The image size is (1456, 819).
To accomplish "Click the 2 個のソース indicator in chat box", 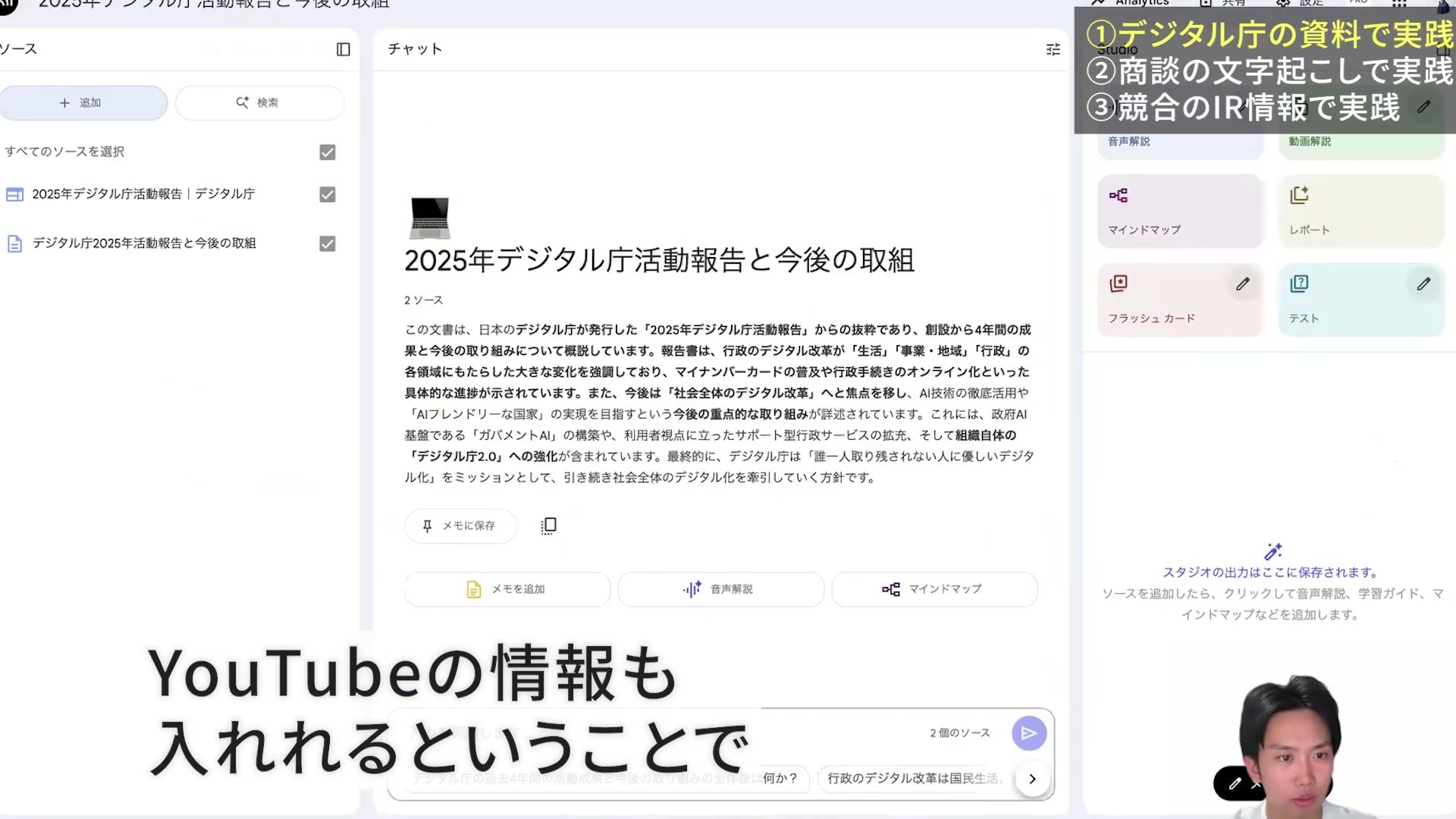I will coord(960,733).
